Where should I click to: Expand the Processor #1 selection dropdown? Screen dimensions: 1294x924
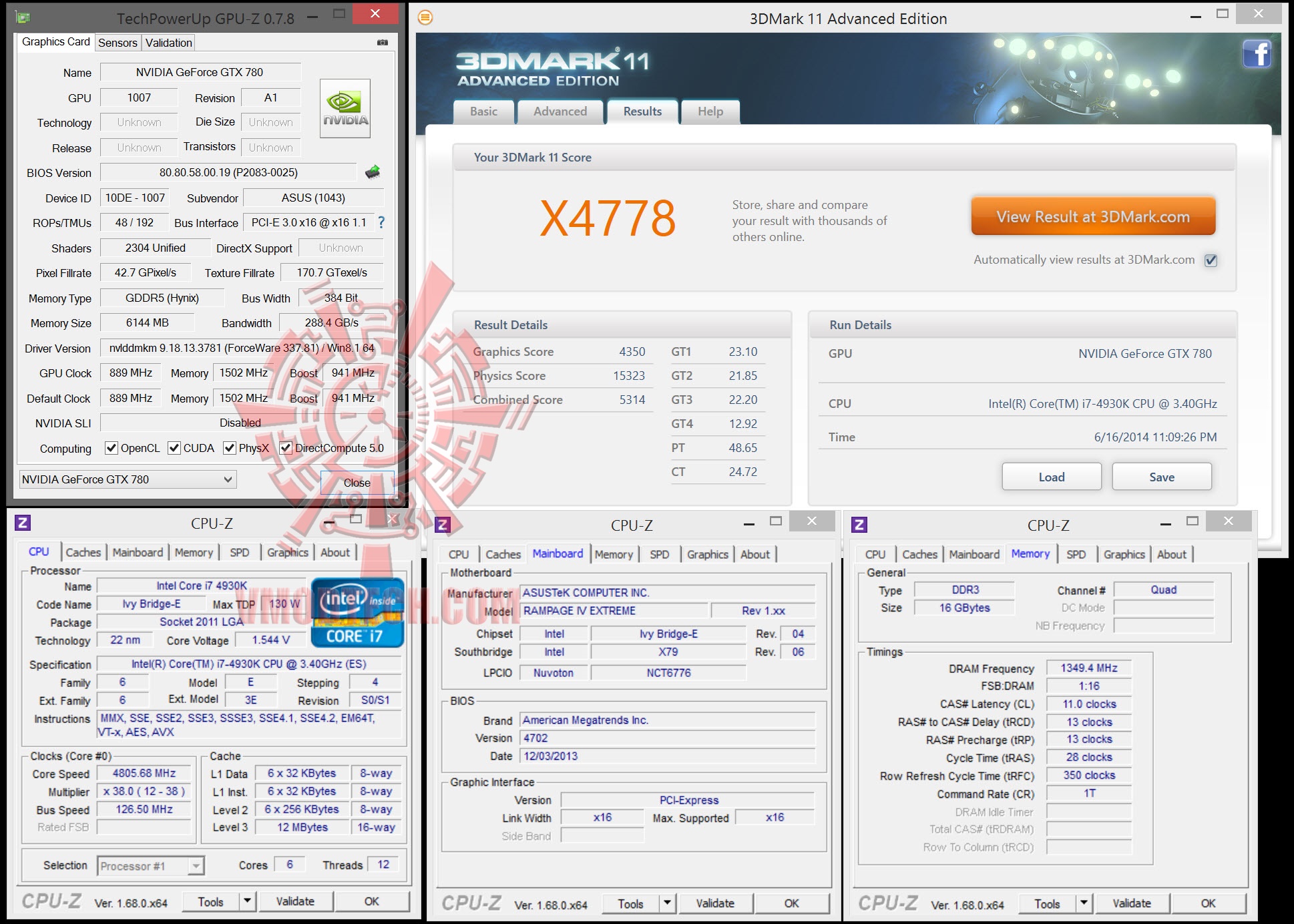[x=196, y=866]
